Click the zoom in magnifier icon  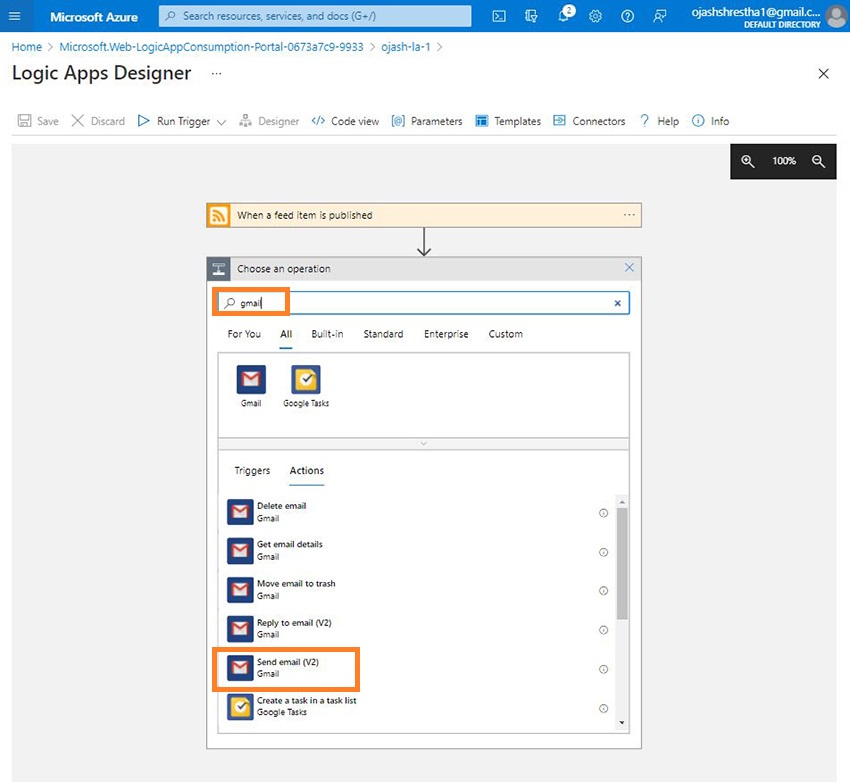tap(745, 161)
